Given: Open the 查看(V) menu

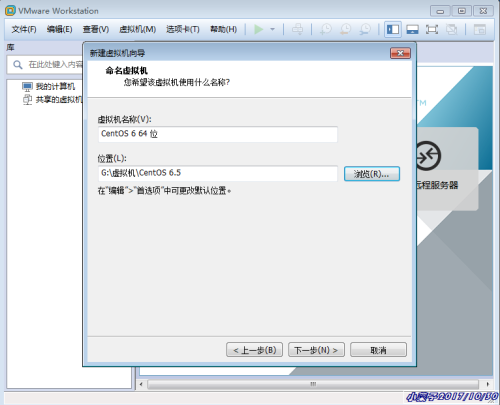Looking at the screenshot, I should [x=96, y=29].
